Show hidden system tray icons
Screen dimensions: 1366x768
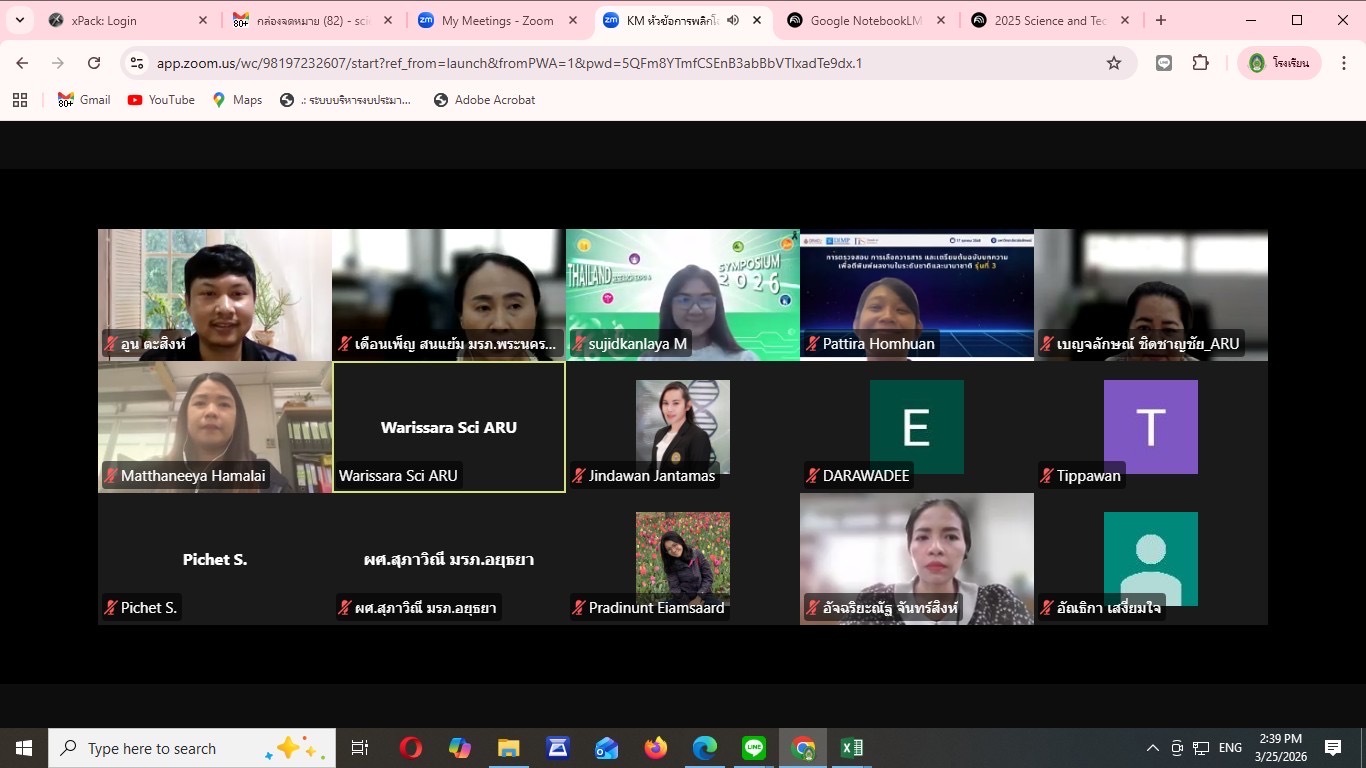(x=1152, y=748)
